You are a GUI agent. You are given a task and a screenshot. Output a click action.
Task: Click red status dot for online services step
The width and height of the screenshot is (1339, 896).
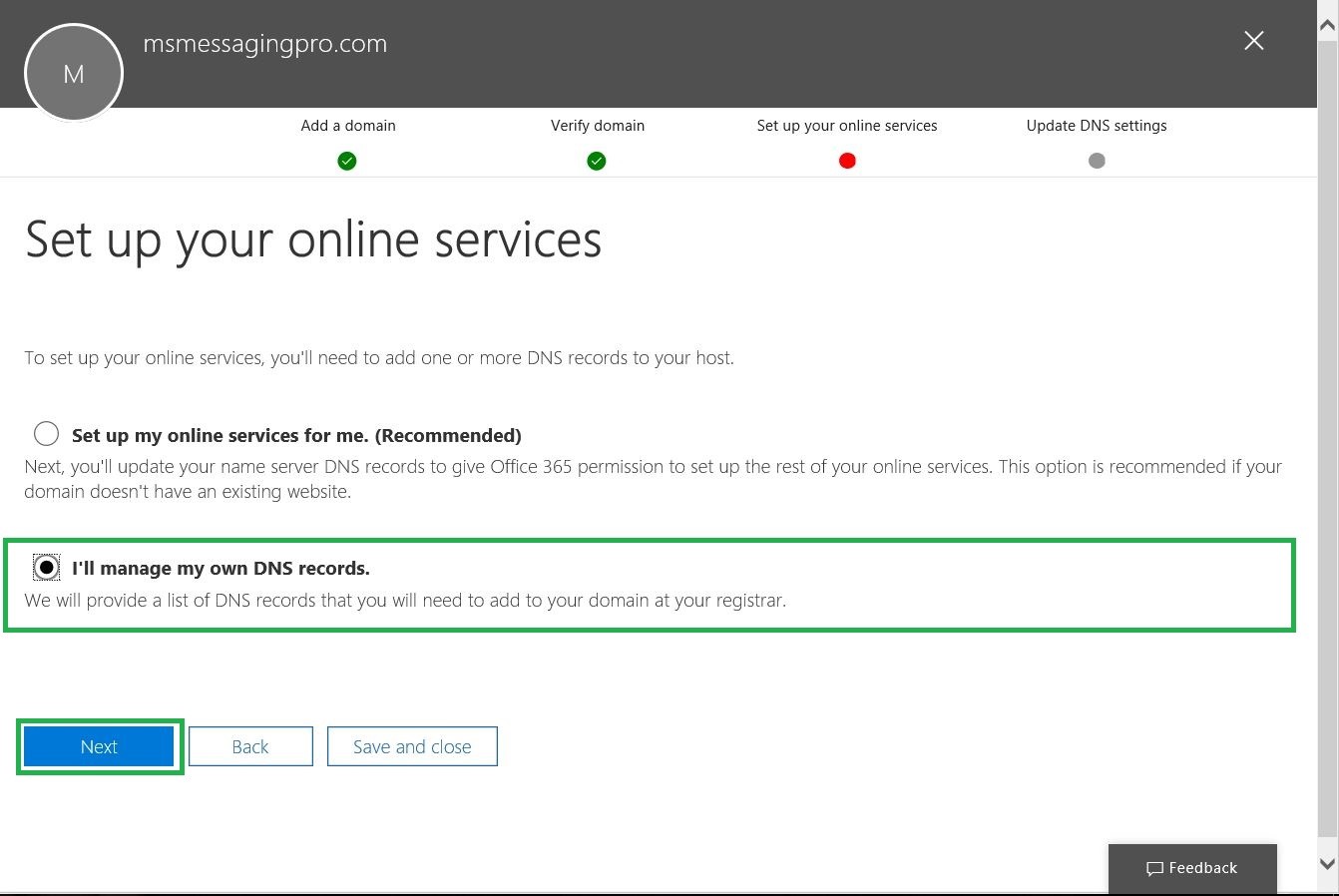coord(847,161)
